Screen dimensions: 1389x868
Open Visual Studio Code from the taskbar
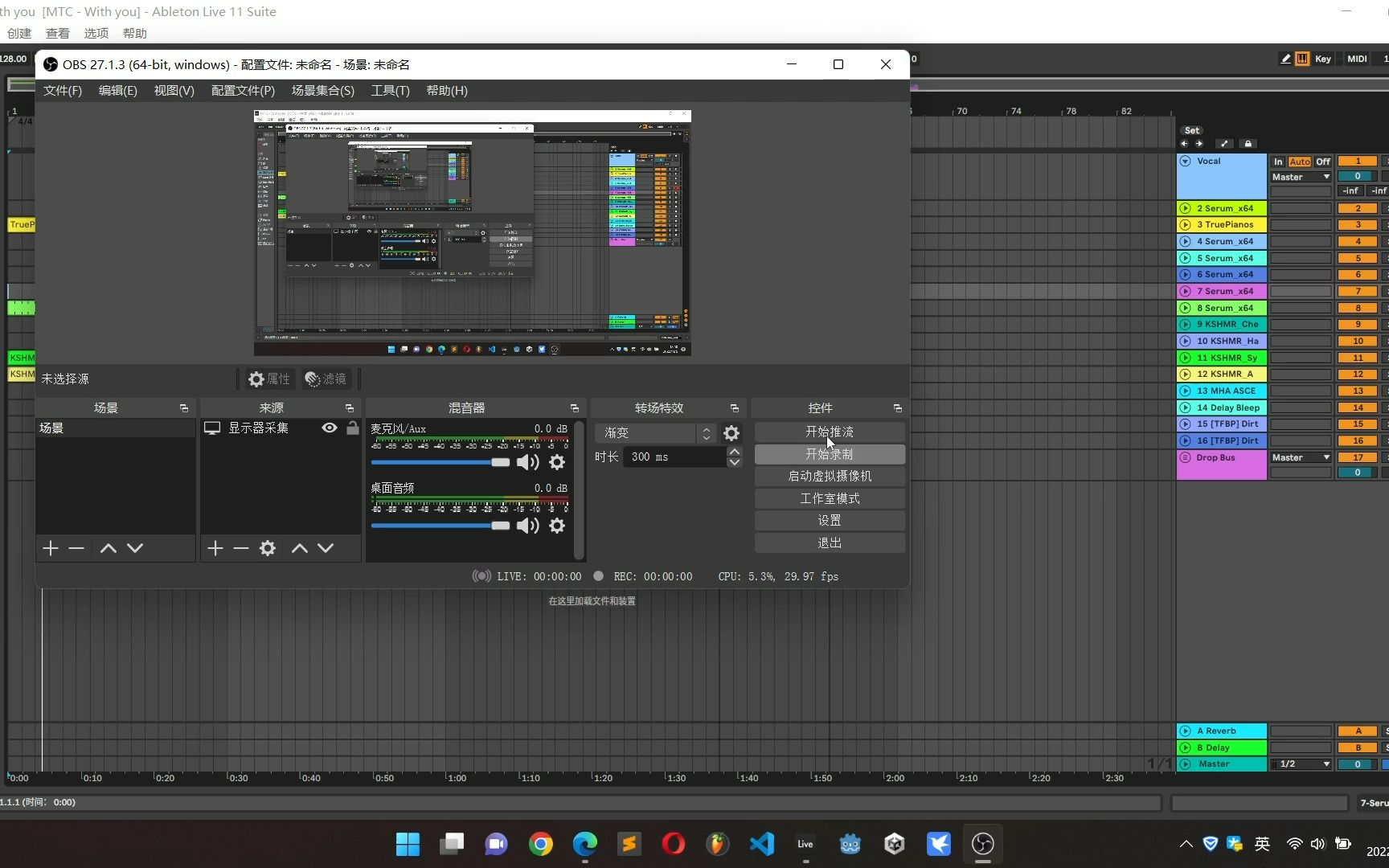(761, 844)
